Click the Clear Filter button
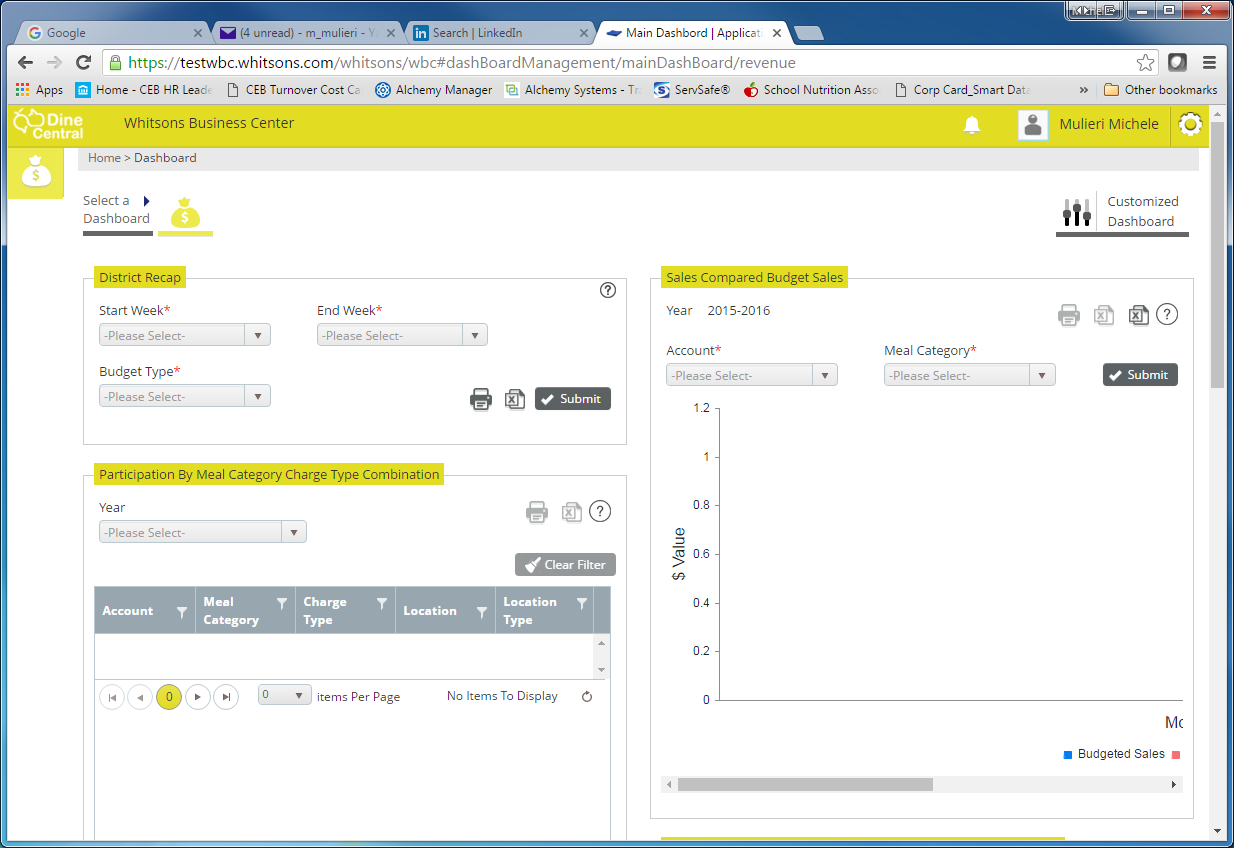 pyautogui.click(x=565, y=565)
